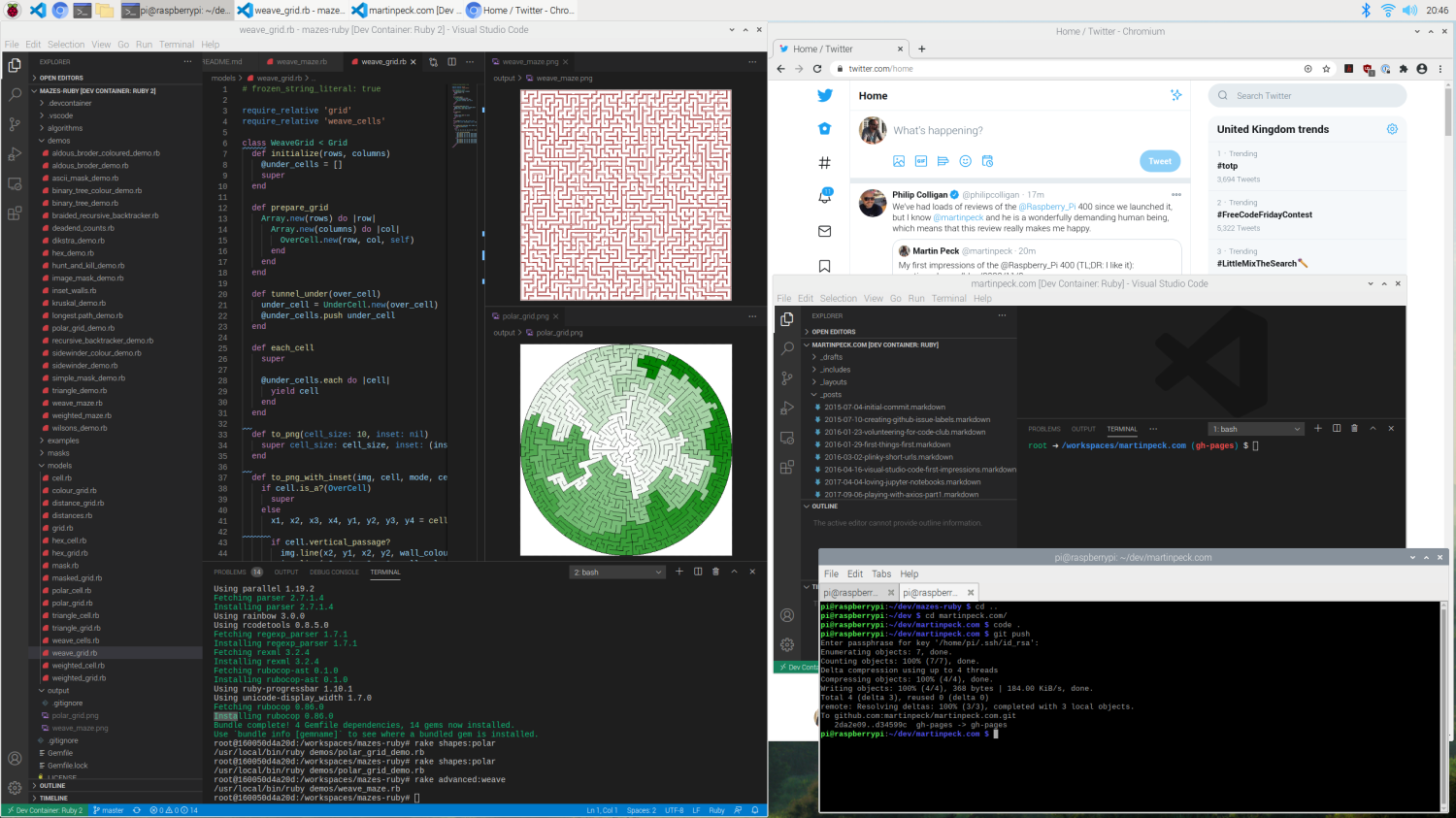Open Raspberry Pi main menu

[x=11, y=10]
